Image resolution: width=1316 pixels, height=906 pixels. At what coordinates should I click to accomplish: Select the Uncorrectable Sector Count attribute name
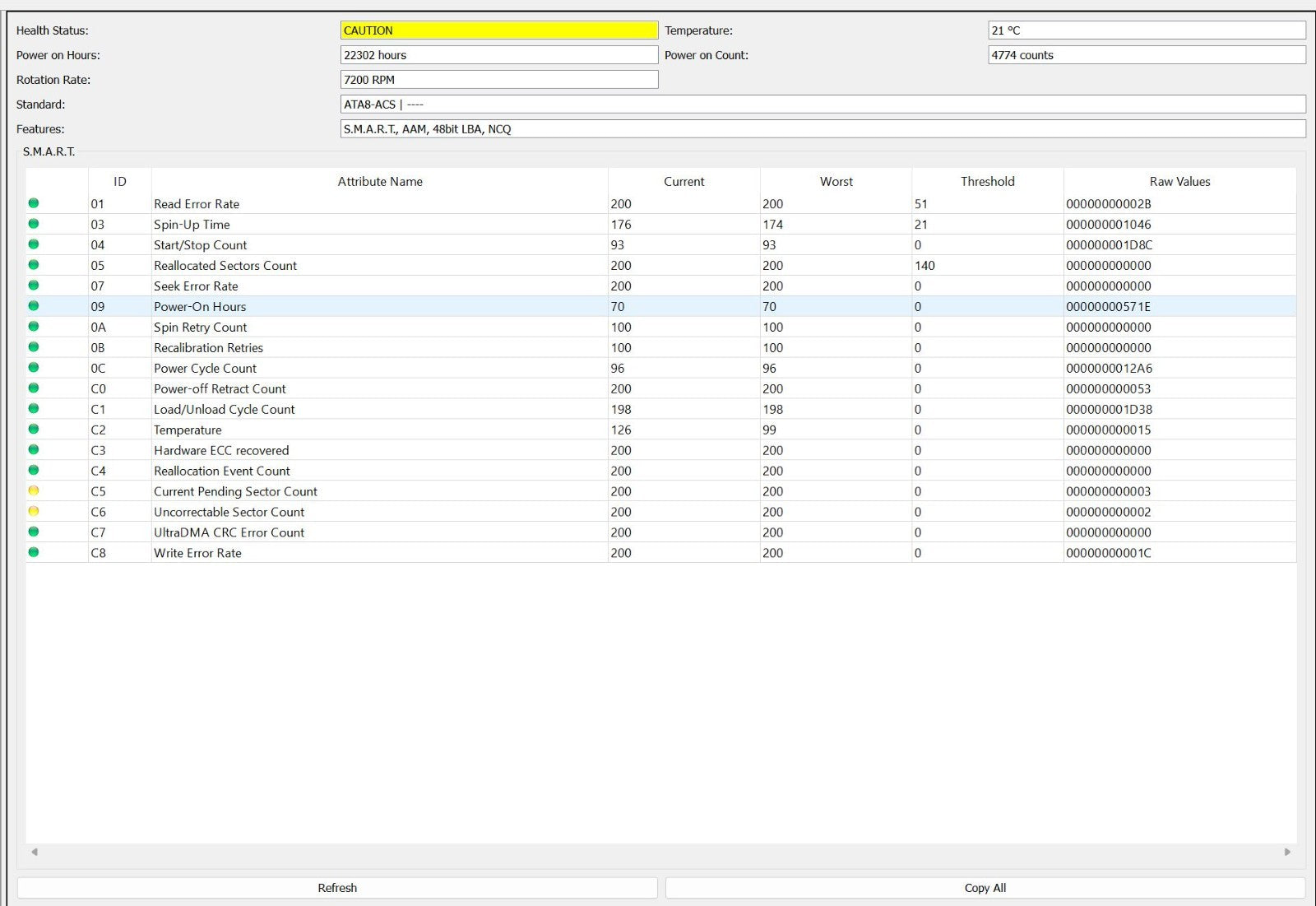click(x=229, y=513)
